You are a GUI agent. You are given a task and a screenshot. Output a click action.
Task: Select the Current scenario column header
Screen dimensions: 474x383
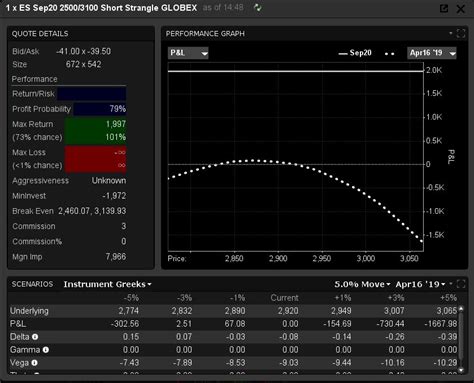(284, 298)
